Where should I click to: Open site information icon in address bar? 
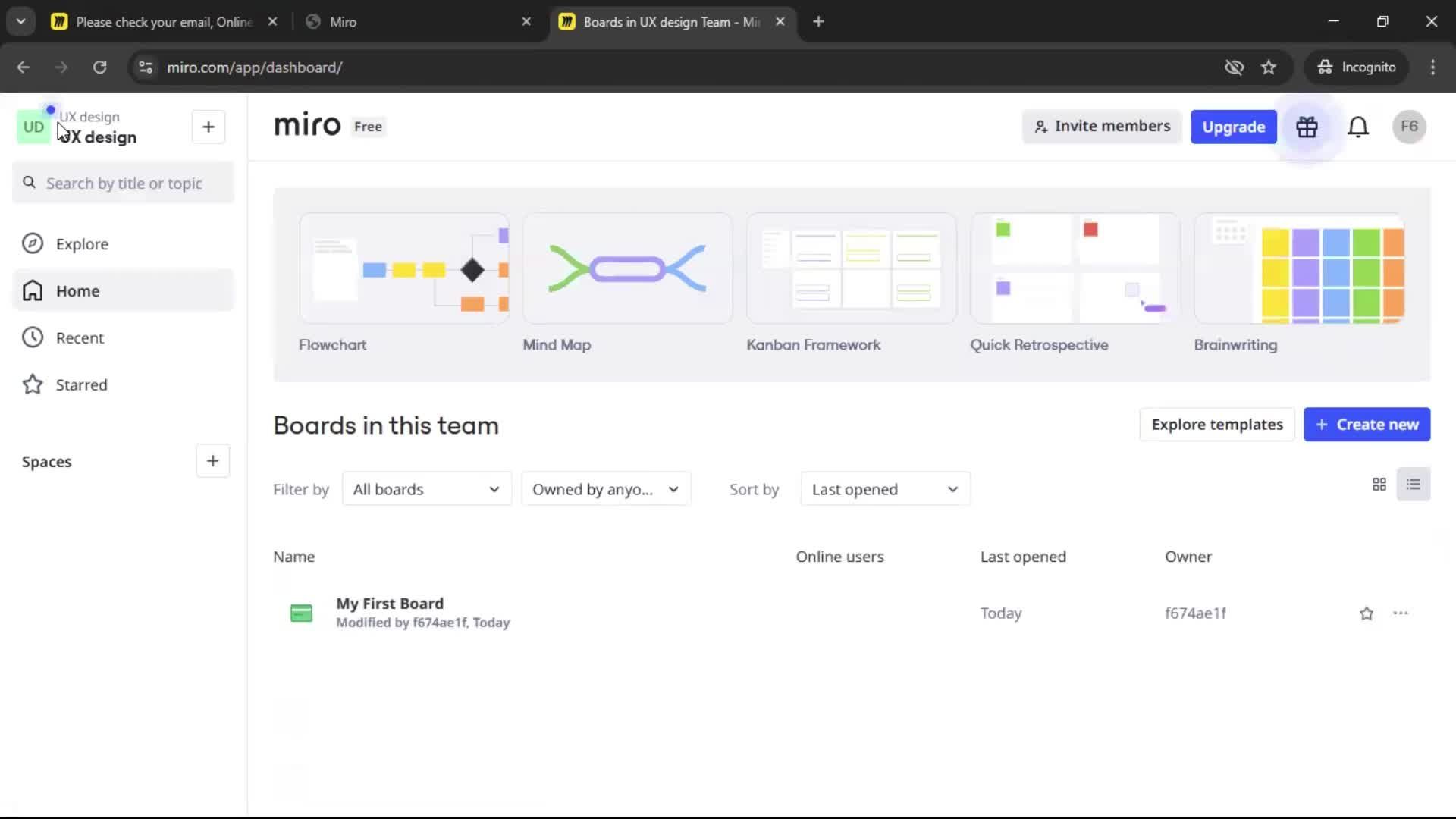146,67
